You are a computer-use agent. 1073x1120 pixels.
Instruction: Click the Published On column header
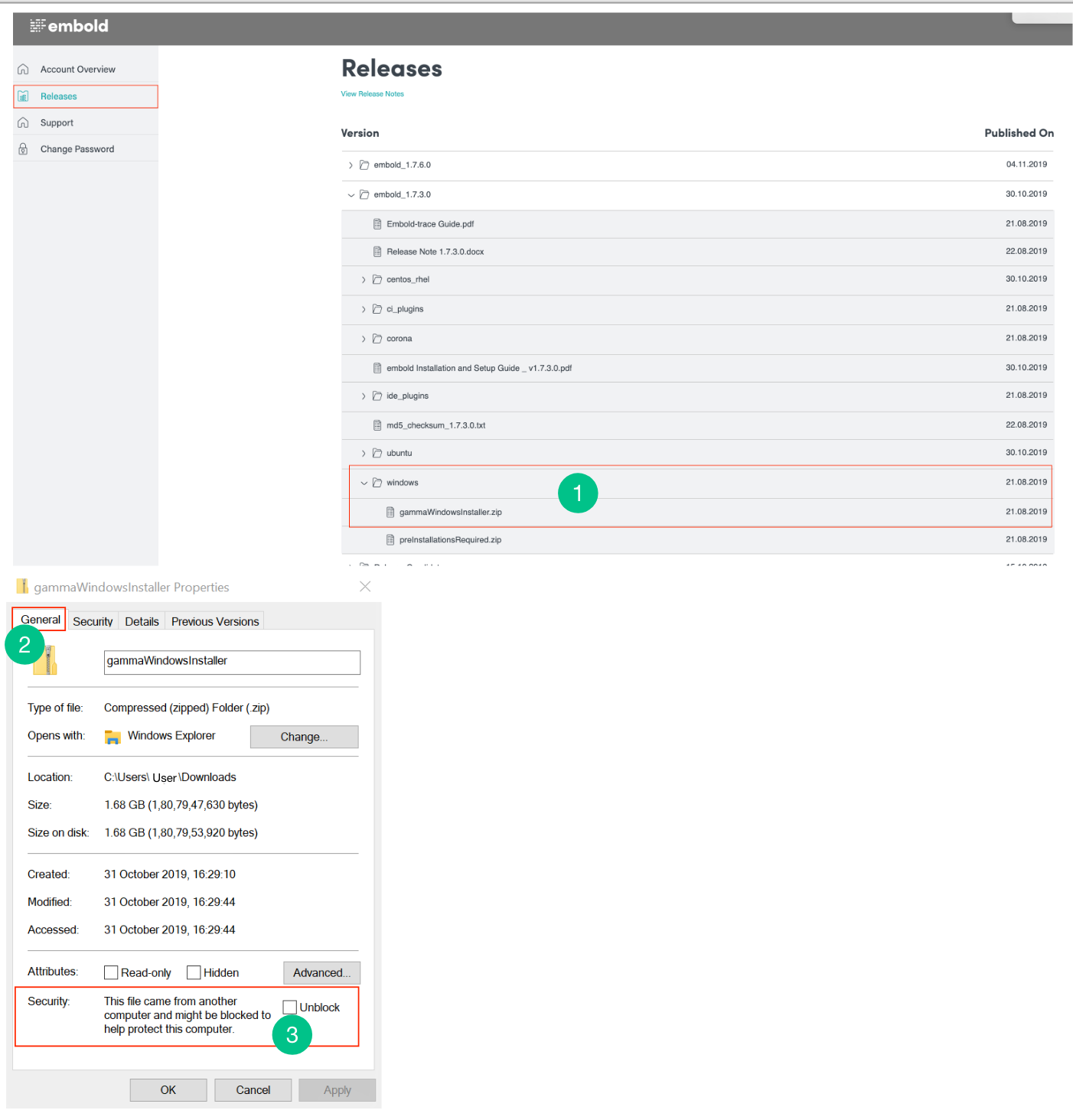tap(1019, 133)
